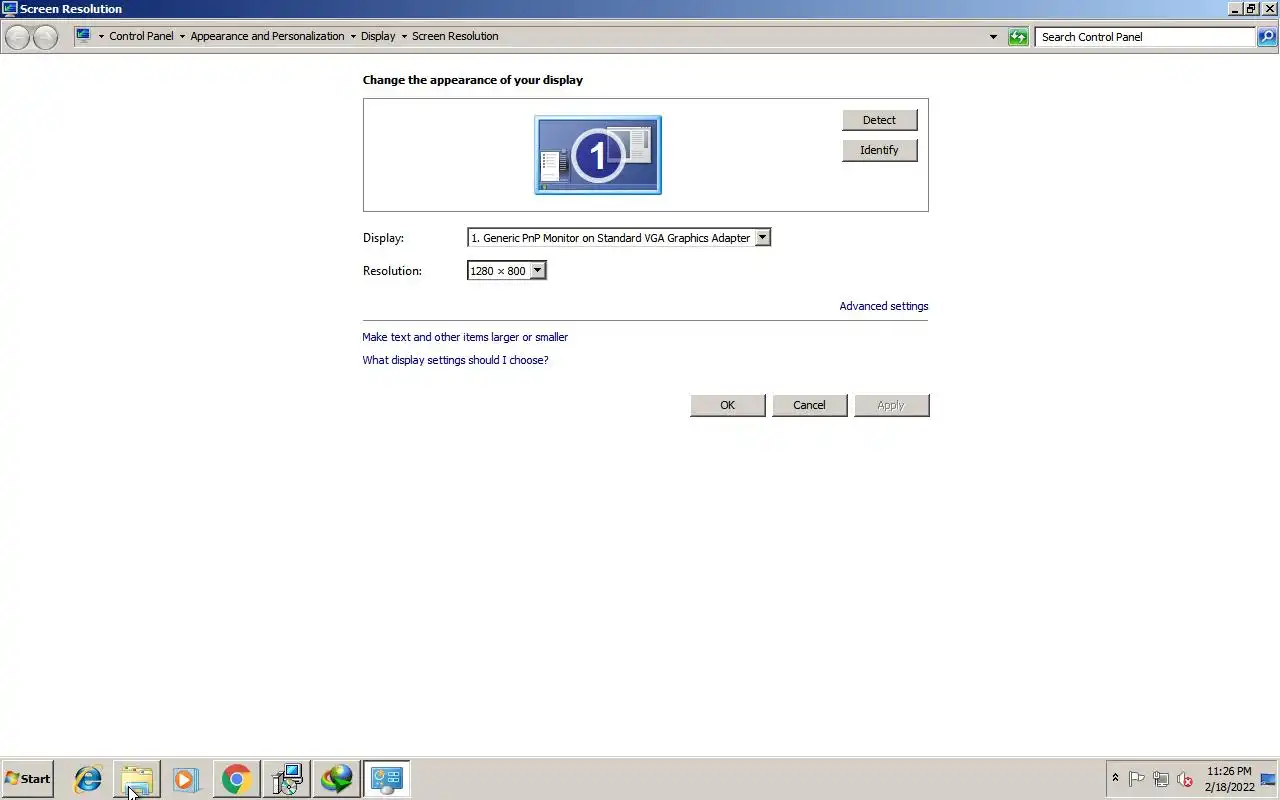Open the clock showing 11:26 PM
Screen dimensions: 1280x800
click(x=1229, y=779)
